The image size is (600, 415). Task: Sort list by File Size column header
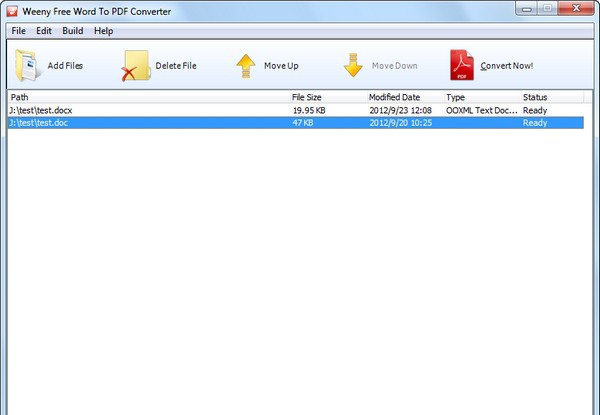(328, 97)
